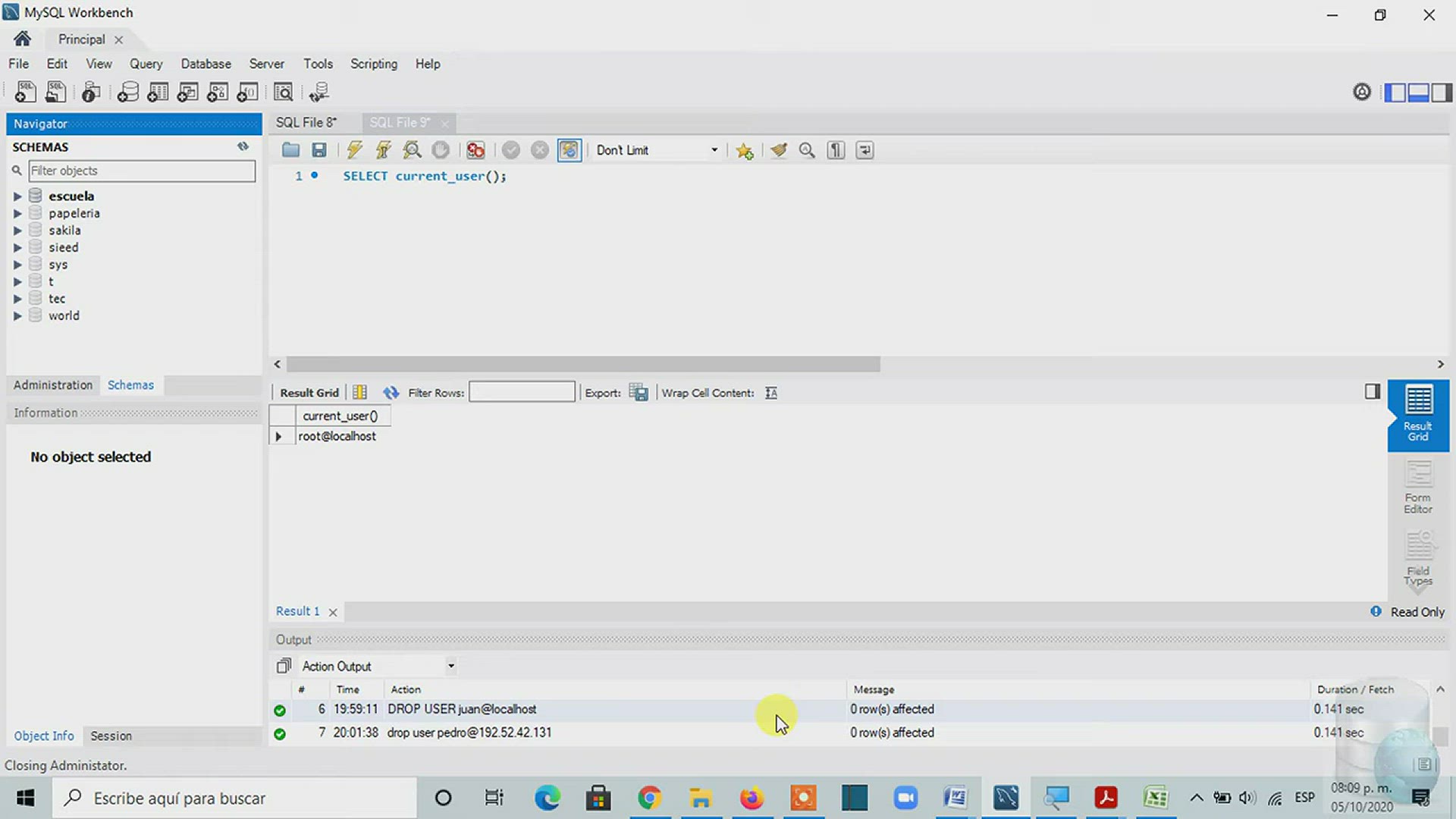Open the home screen icon
This screenshot has height=819, width=1456.
tap(22, 39)
